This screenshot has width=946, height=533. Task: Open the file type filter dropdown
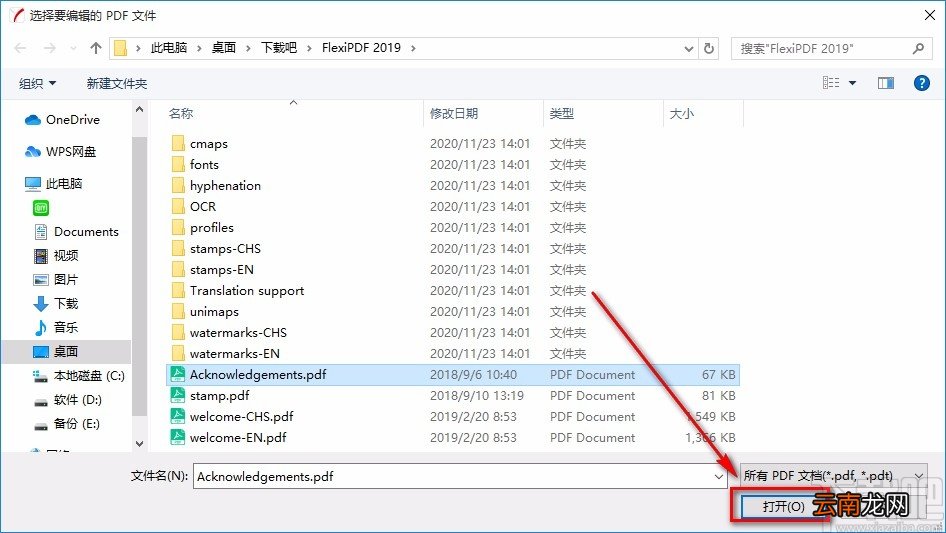click(832, 476)
